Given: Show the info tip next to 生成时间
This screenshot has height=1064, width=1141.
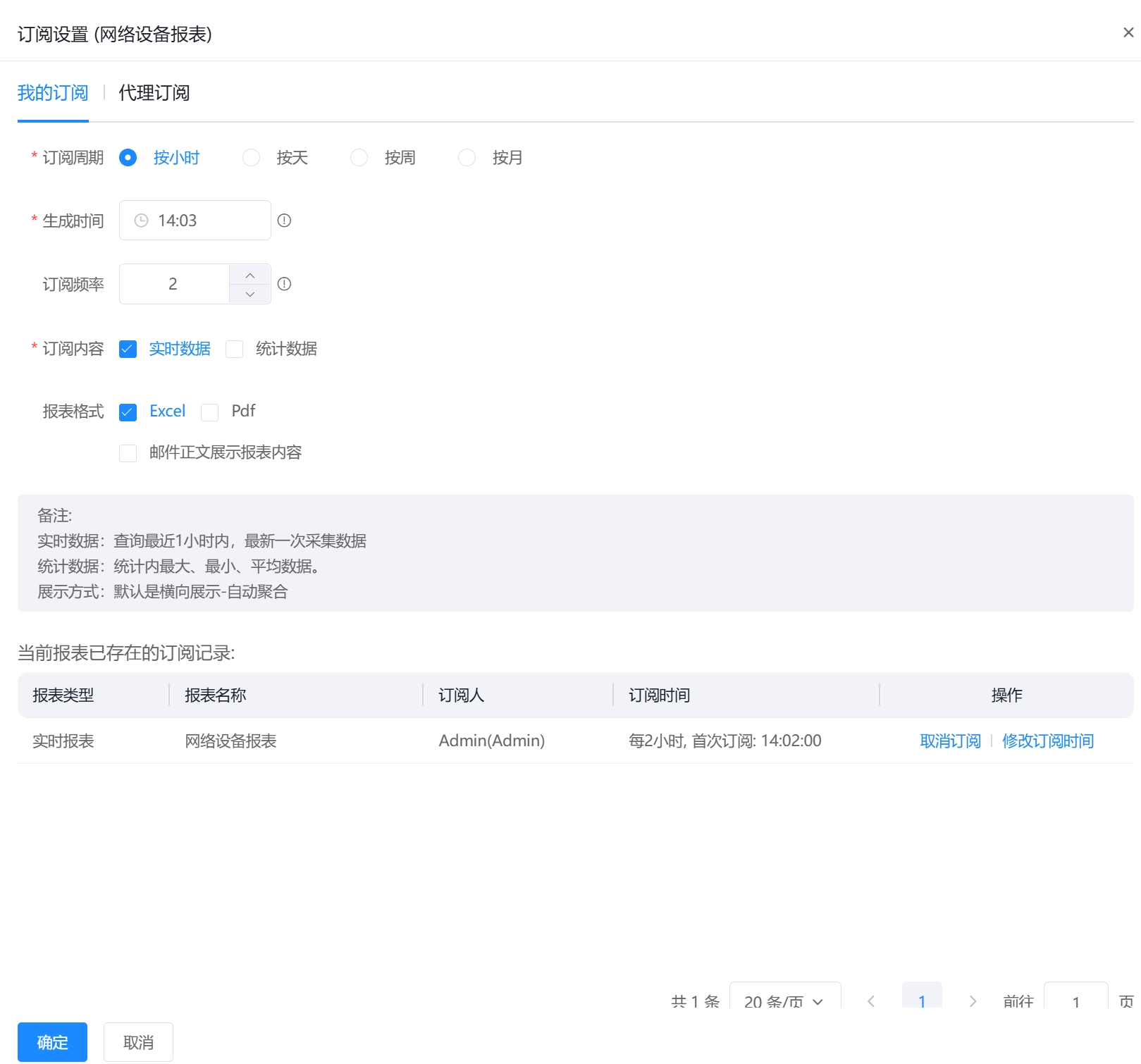Looking at the screenshot, I should tap(284, 221).
